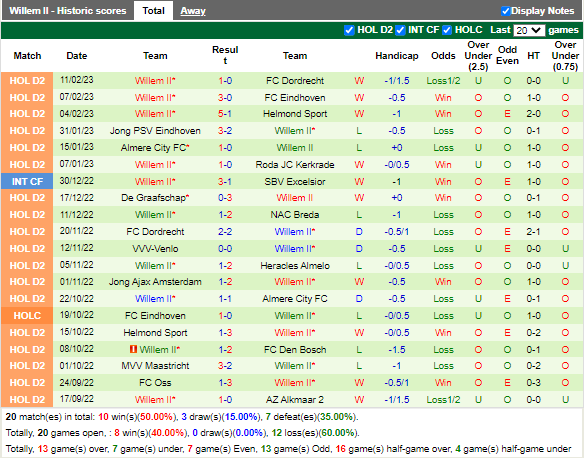Open Almere City FC team on 15/01/23

[153, 147]
